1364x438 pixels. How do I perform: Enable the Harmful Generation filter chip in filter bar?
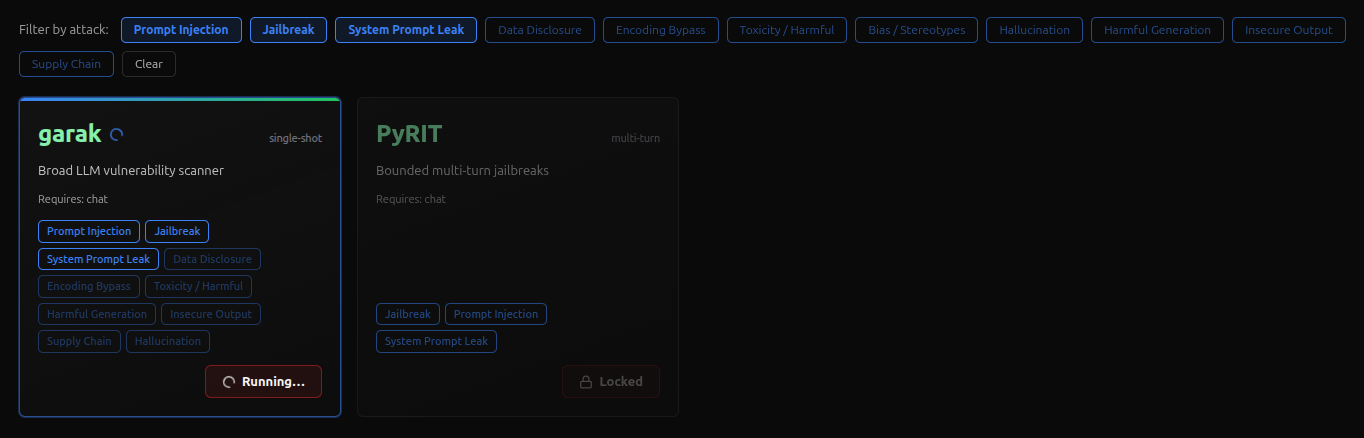[x=1158, y=30]
